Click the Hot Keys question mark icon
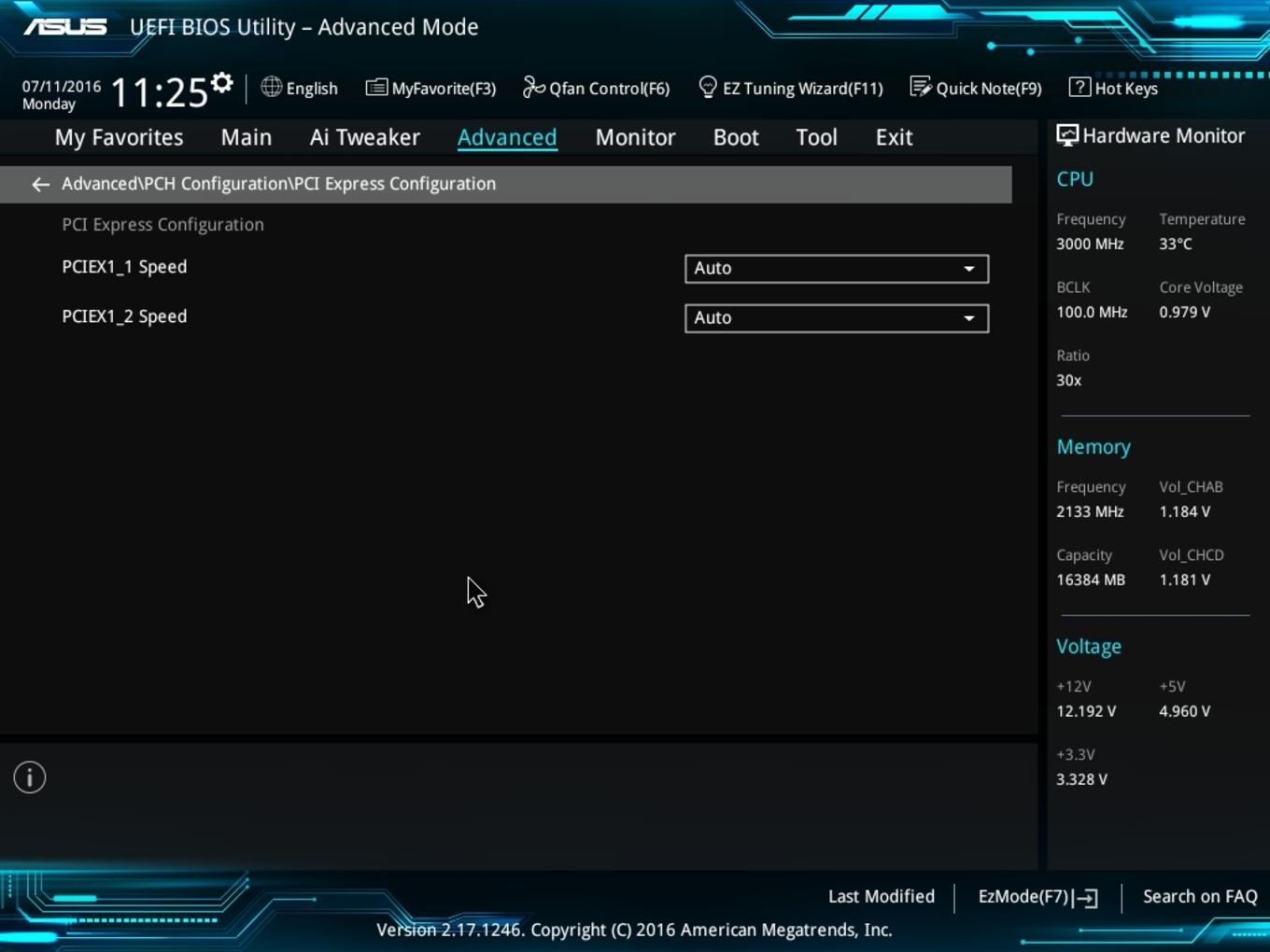Image resolution: width=1270 pixels, height=952 pixels. (1079, 87)
